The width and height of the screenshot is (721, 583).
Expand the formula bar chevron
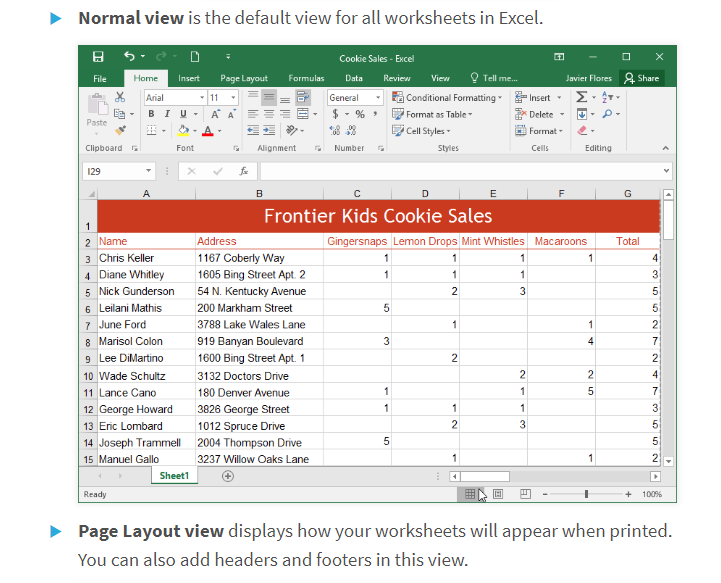666,171
